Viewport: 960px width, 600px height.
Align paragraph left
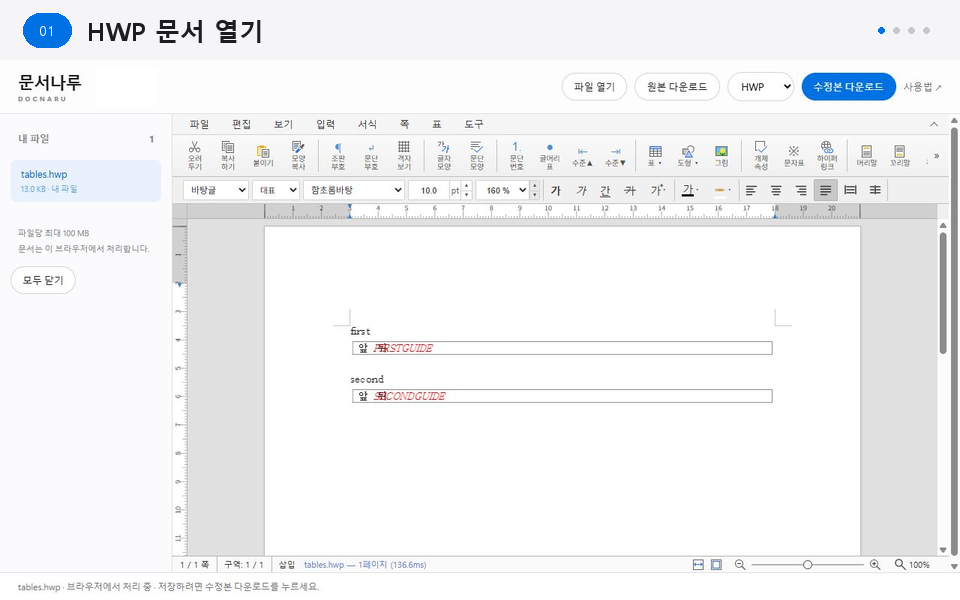point(751,190)
